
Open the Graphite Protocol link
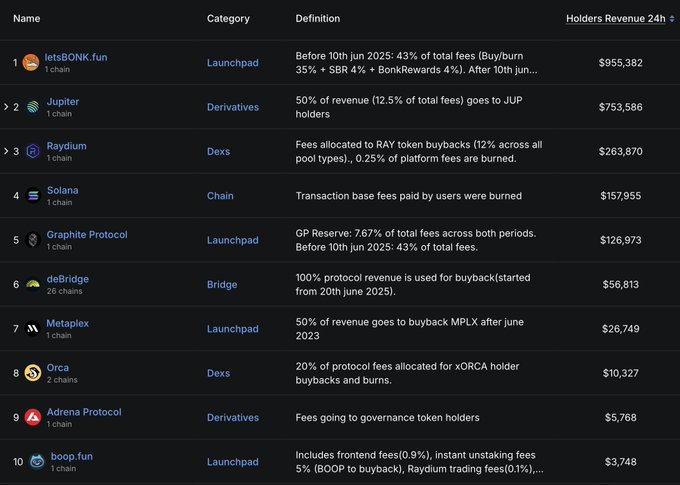pos(87,235)
